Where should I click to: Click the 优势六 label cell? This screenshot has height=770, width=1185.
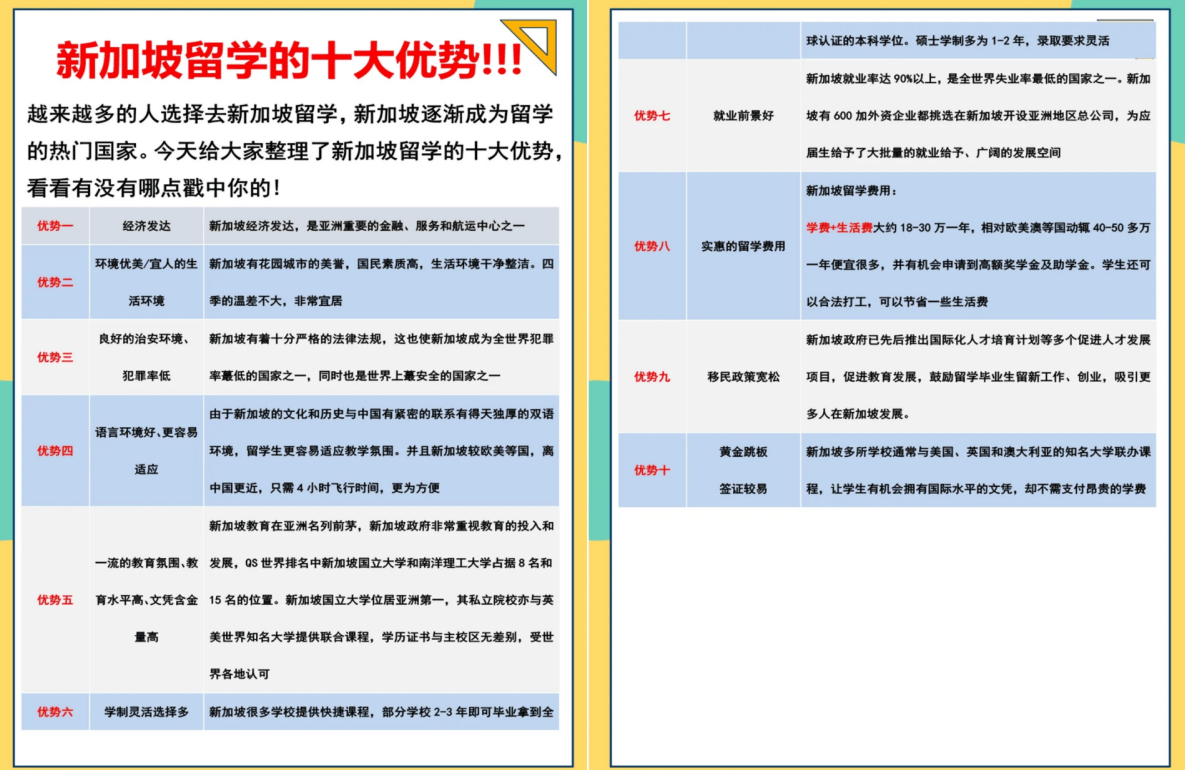tap(55, 712)
